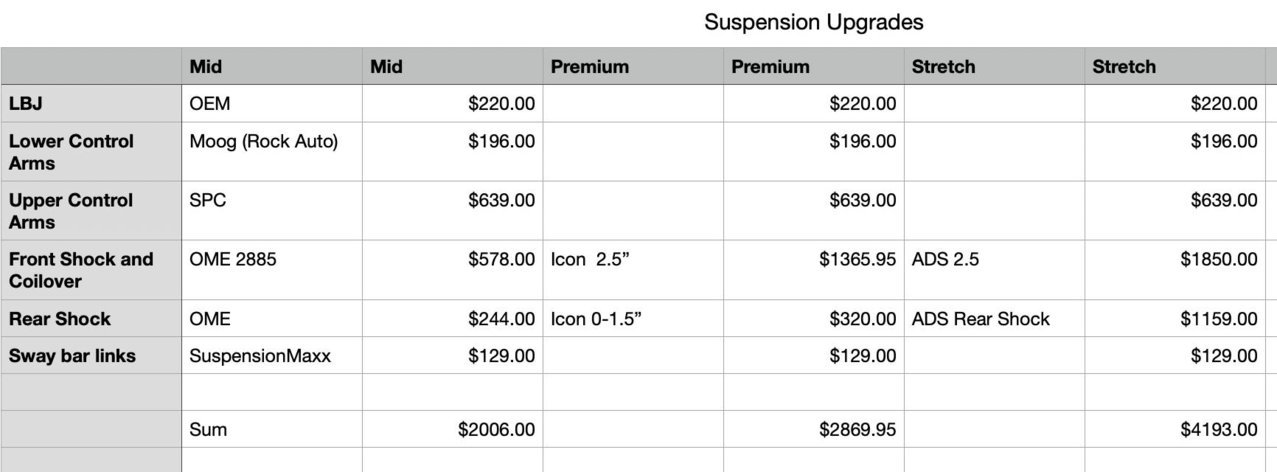Click the $4193.00 Stretch sum cell

[1175, 429]
